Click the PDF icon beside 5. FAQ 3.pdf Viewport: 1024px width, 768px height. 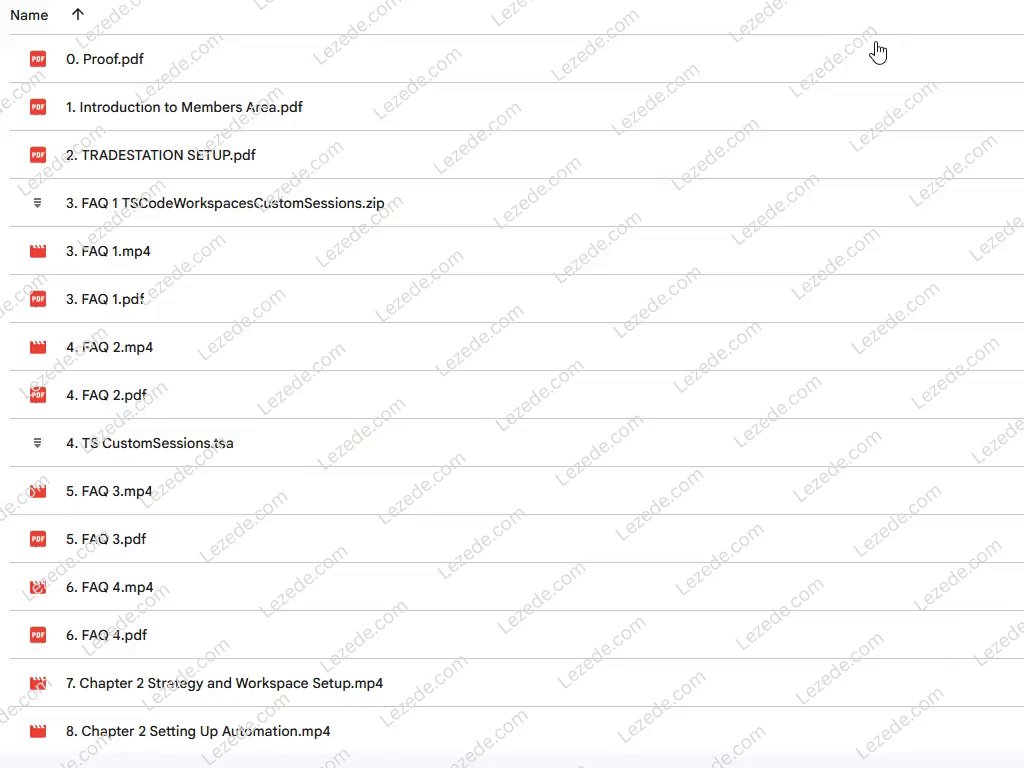click(x=38, y=539)
